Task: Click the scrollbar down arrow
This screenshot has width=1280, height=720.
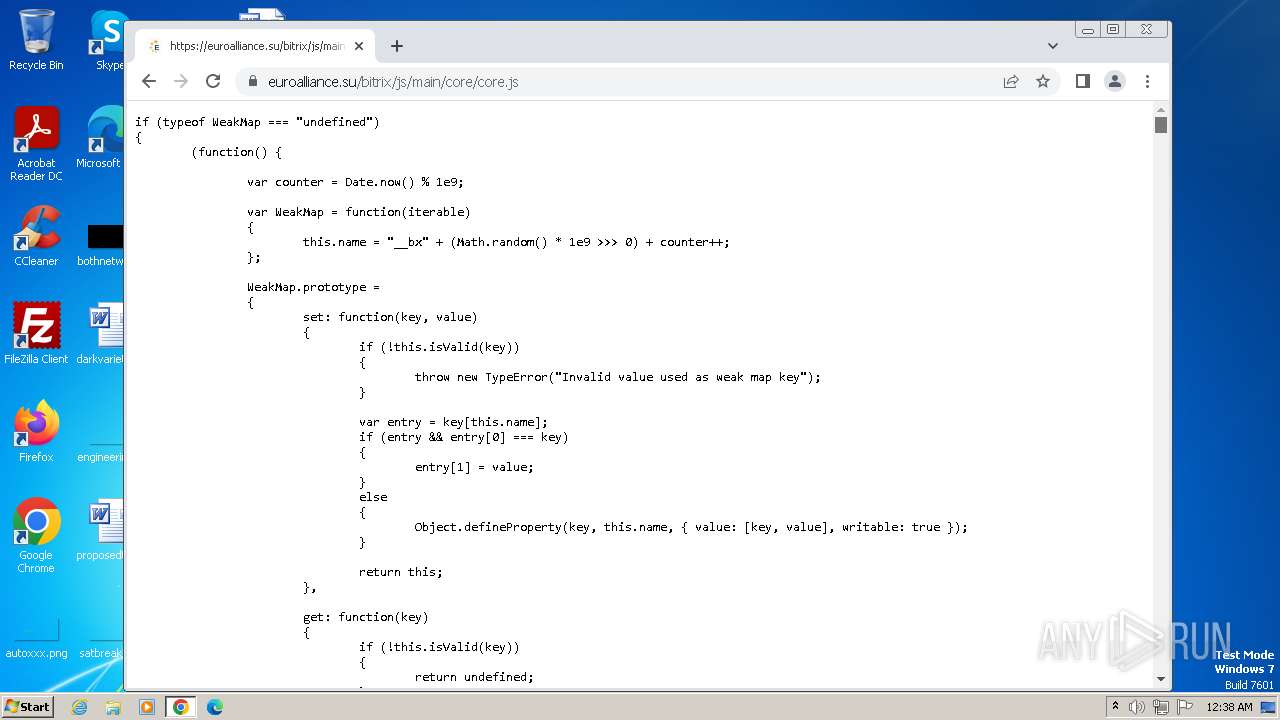Action: tap(1161, 679)
